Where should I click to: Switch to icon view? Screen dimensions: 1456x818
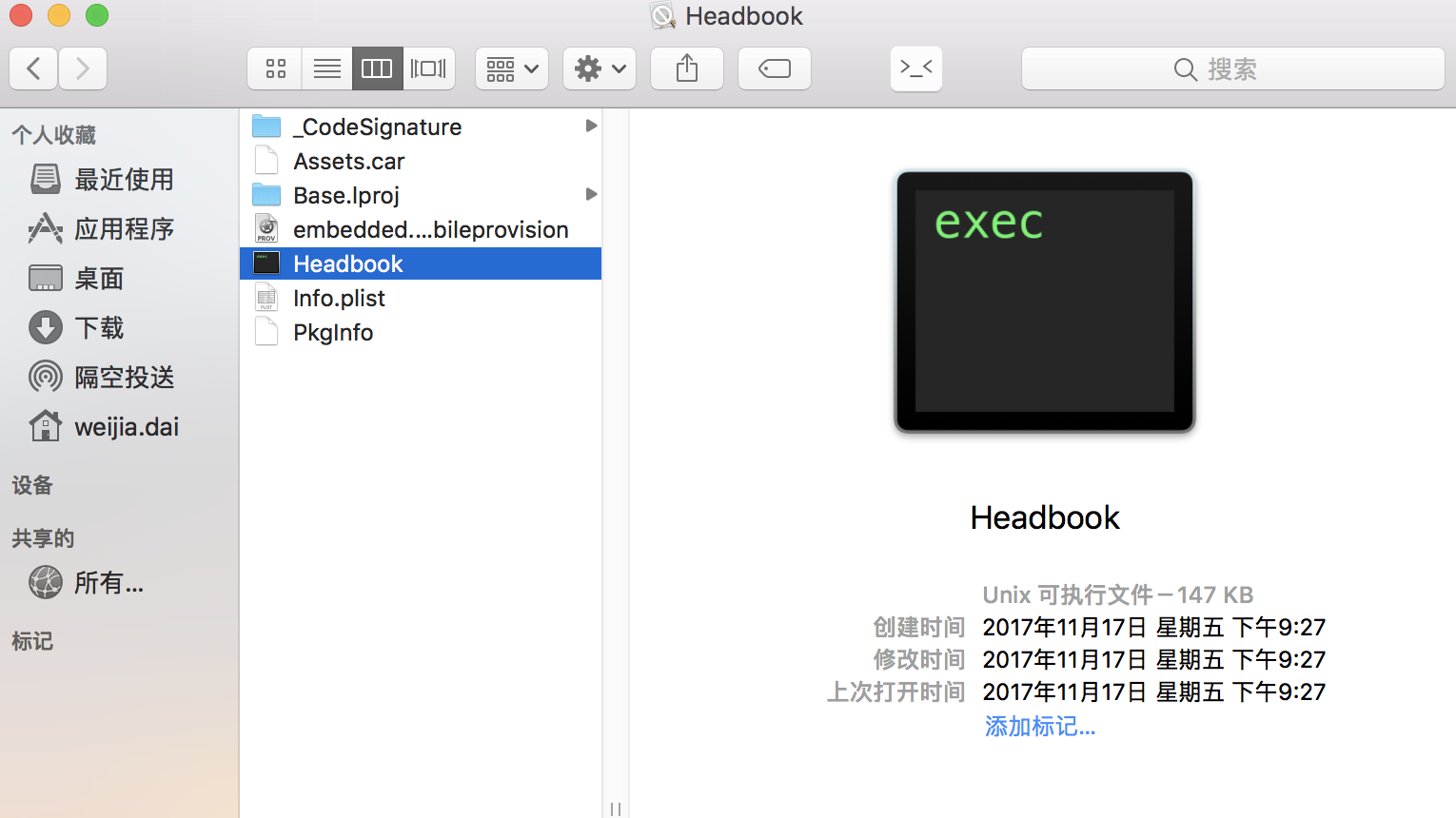(275, 68)
